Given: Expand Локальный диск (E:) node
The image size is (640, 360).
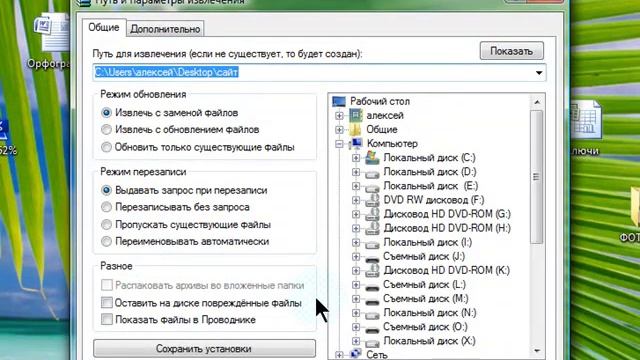Looking at the screenshot, I should coord(356,186).
